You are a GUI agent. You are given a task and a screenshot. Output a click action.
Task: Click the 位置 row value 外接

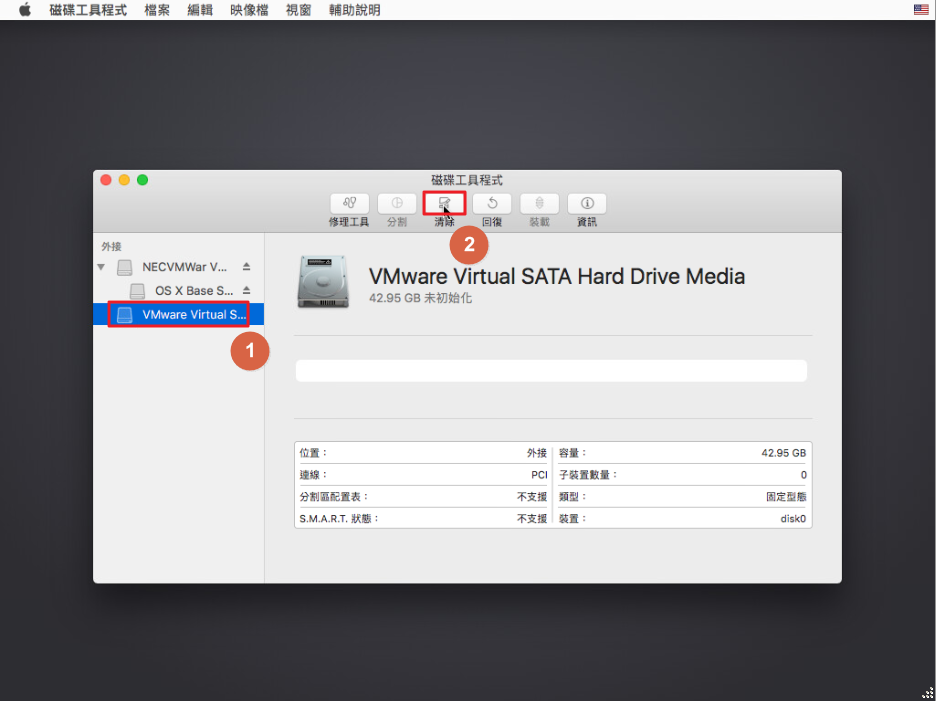point(537,453)
